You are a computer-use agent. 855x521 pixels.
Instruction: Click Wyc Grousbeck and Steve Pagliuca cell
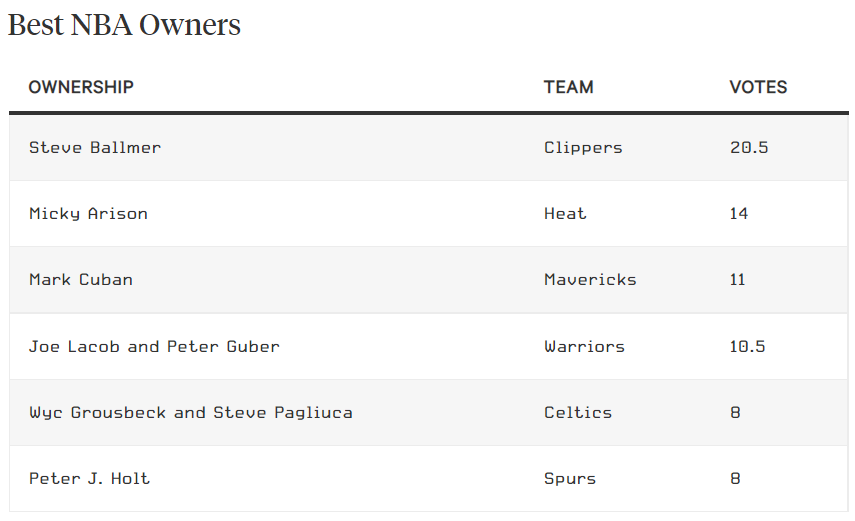tap(191, 413)
